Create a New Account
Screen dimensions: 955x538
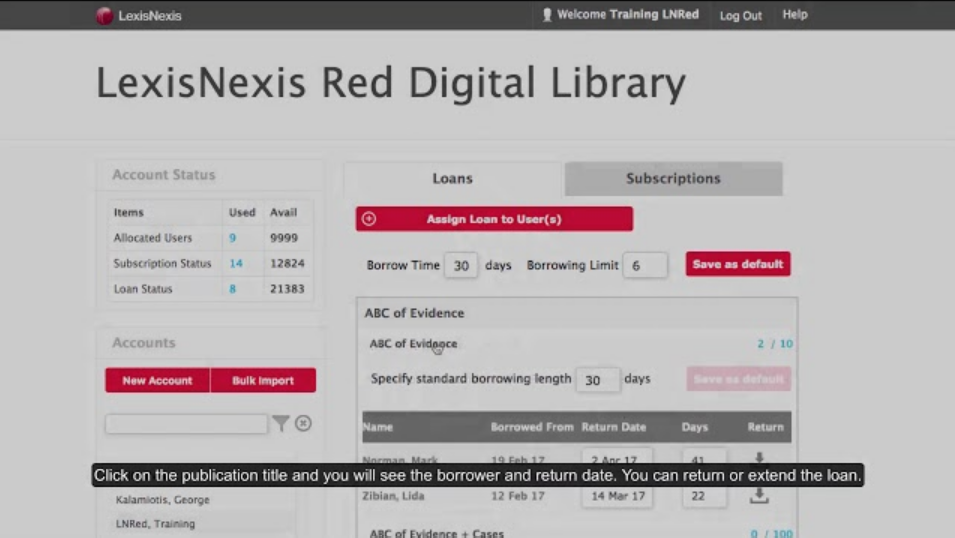pyautogui.click(x=157, y=380)
